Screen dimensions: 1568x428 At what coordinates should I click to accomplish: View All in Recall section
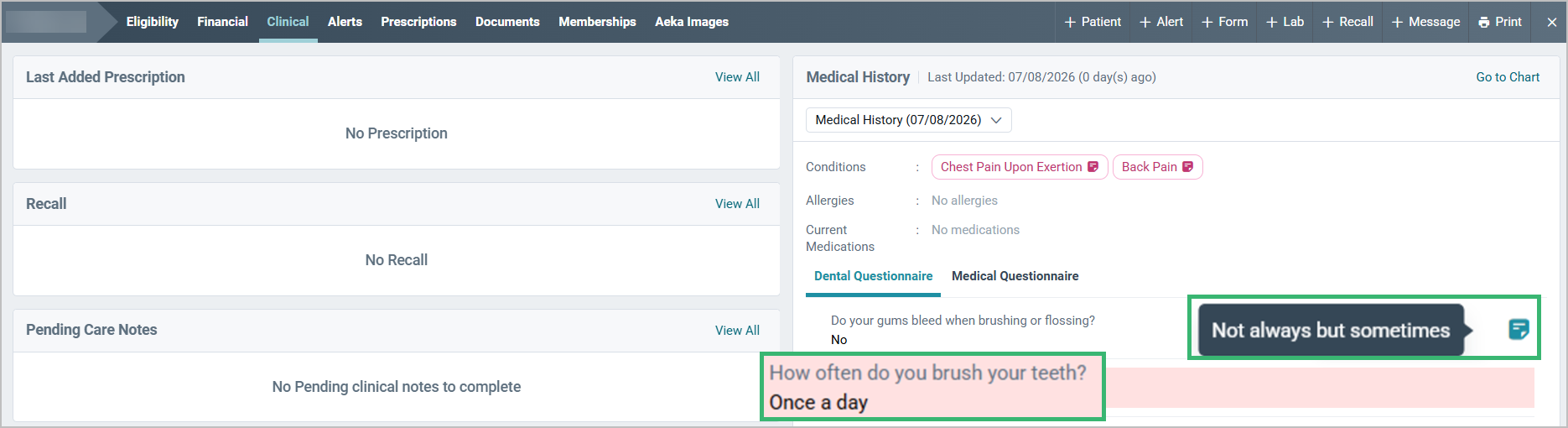pos(737,204)
